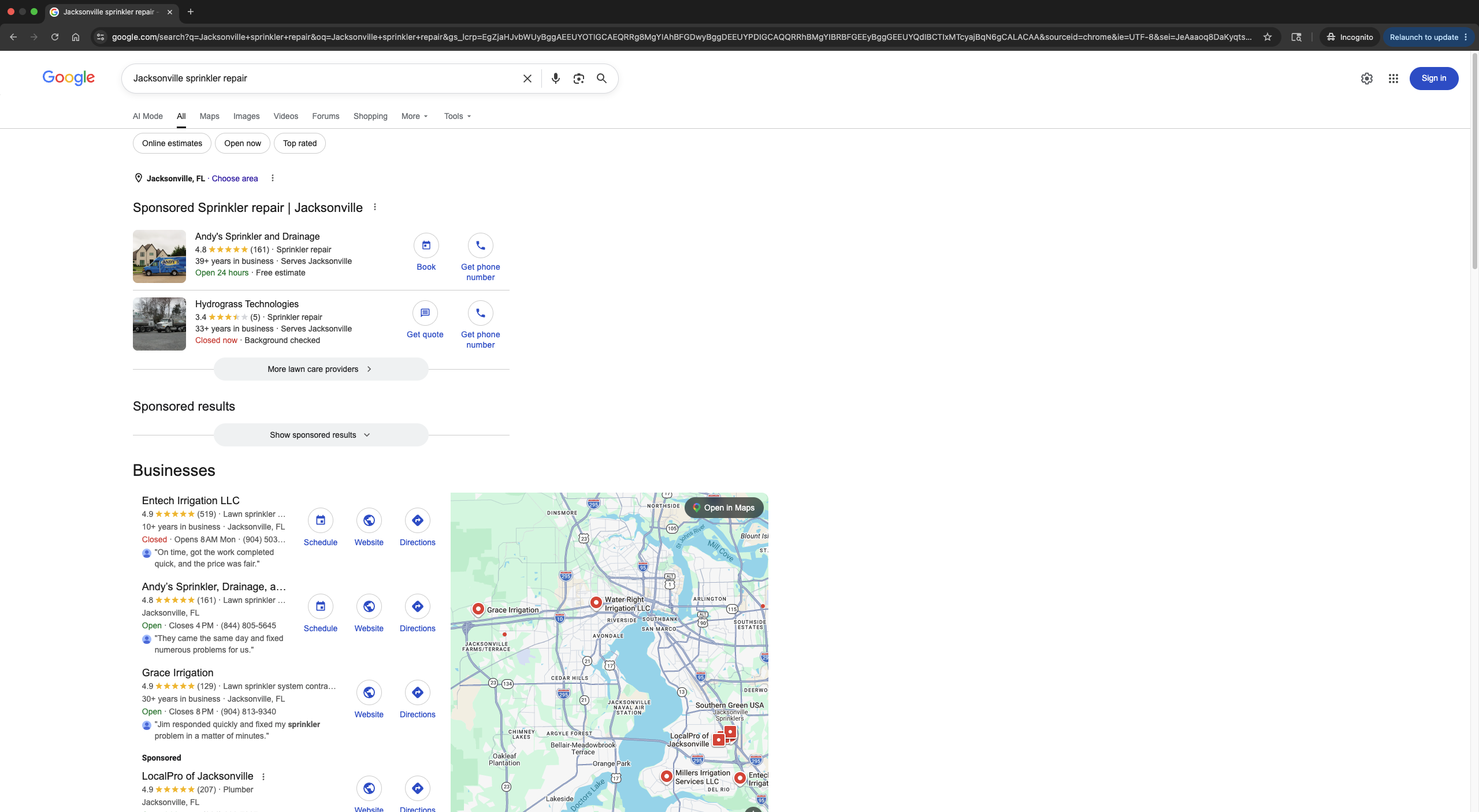Clear the search box with the X icon
The height and width of the screenshot is (812, 1479).
[527, 79]
